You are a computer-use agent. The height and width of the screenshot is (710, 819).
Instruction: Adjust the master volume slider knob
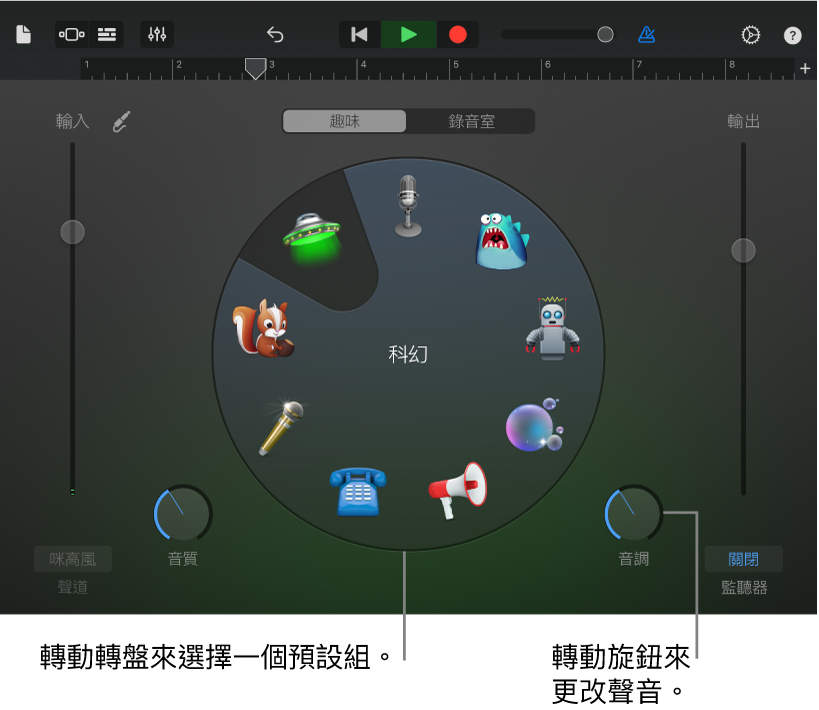(x=605, y=34)
